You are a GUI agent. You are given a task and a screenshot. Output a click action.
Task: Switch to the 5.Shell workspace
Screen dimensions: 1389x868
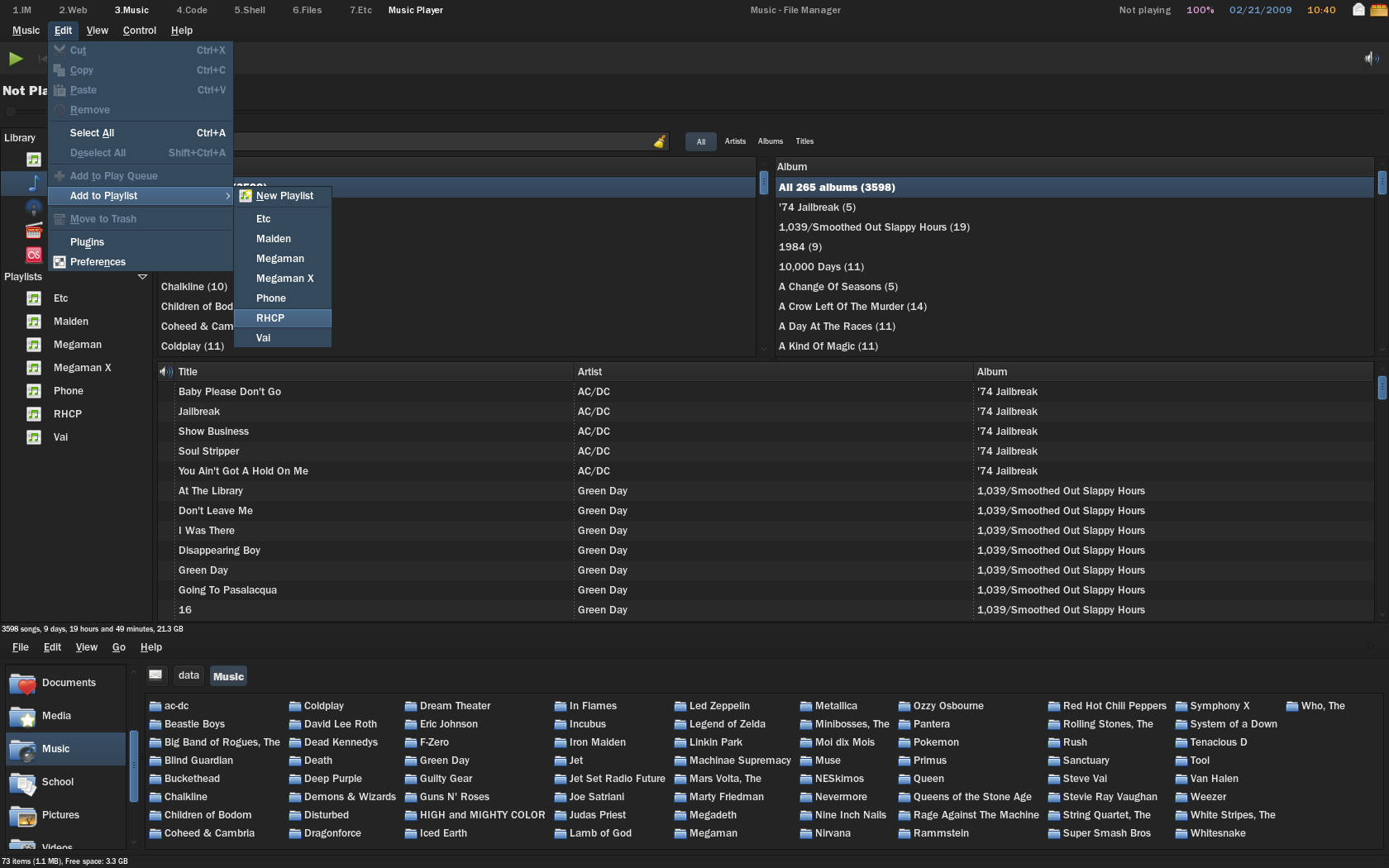(250, 10)
